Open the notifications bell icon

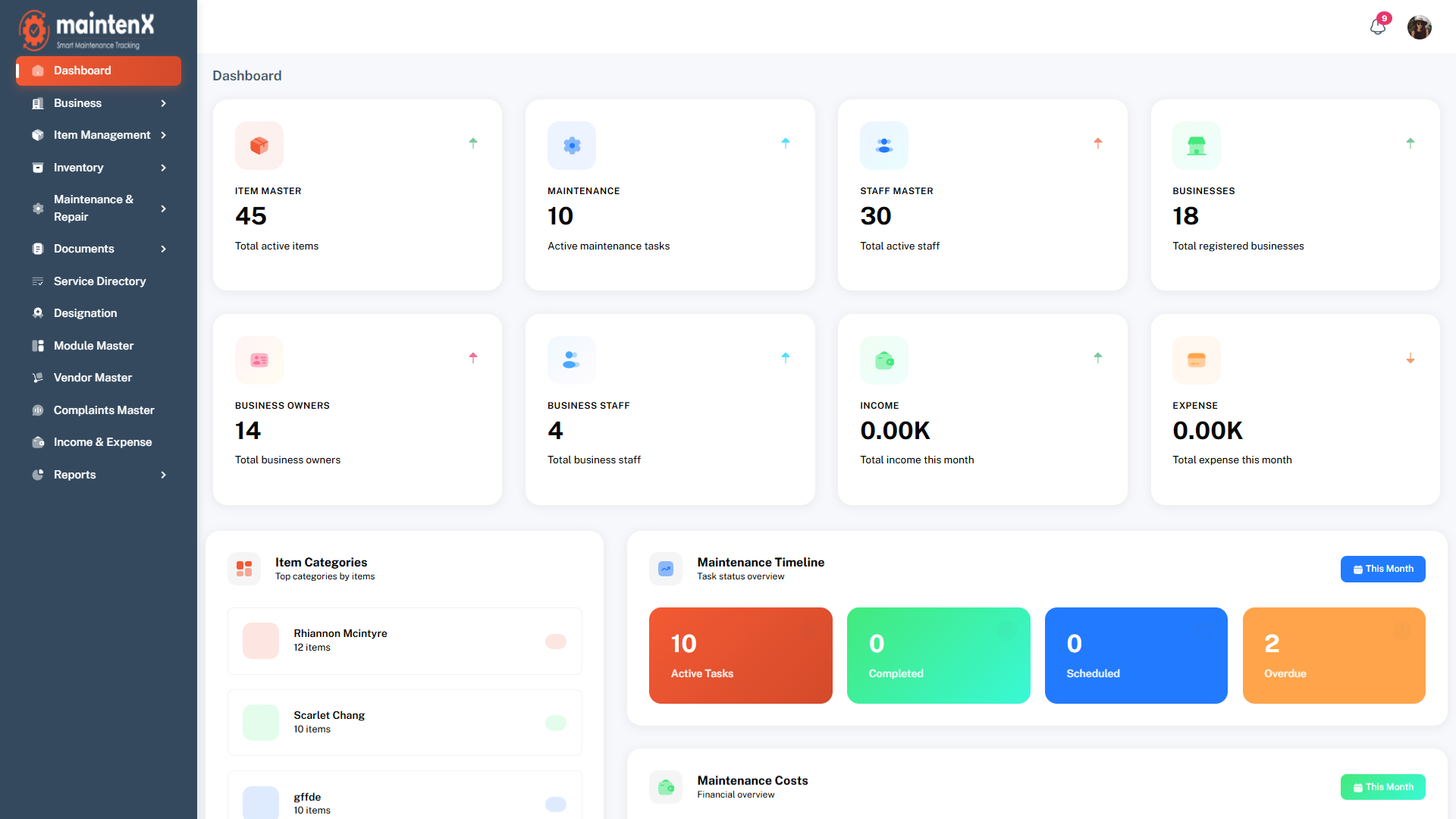(1379, 27)
